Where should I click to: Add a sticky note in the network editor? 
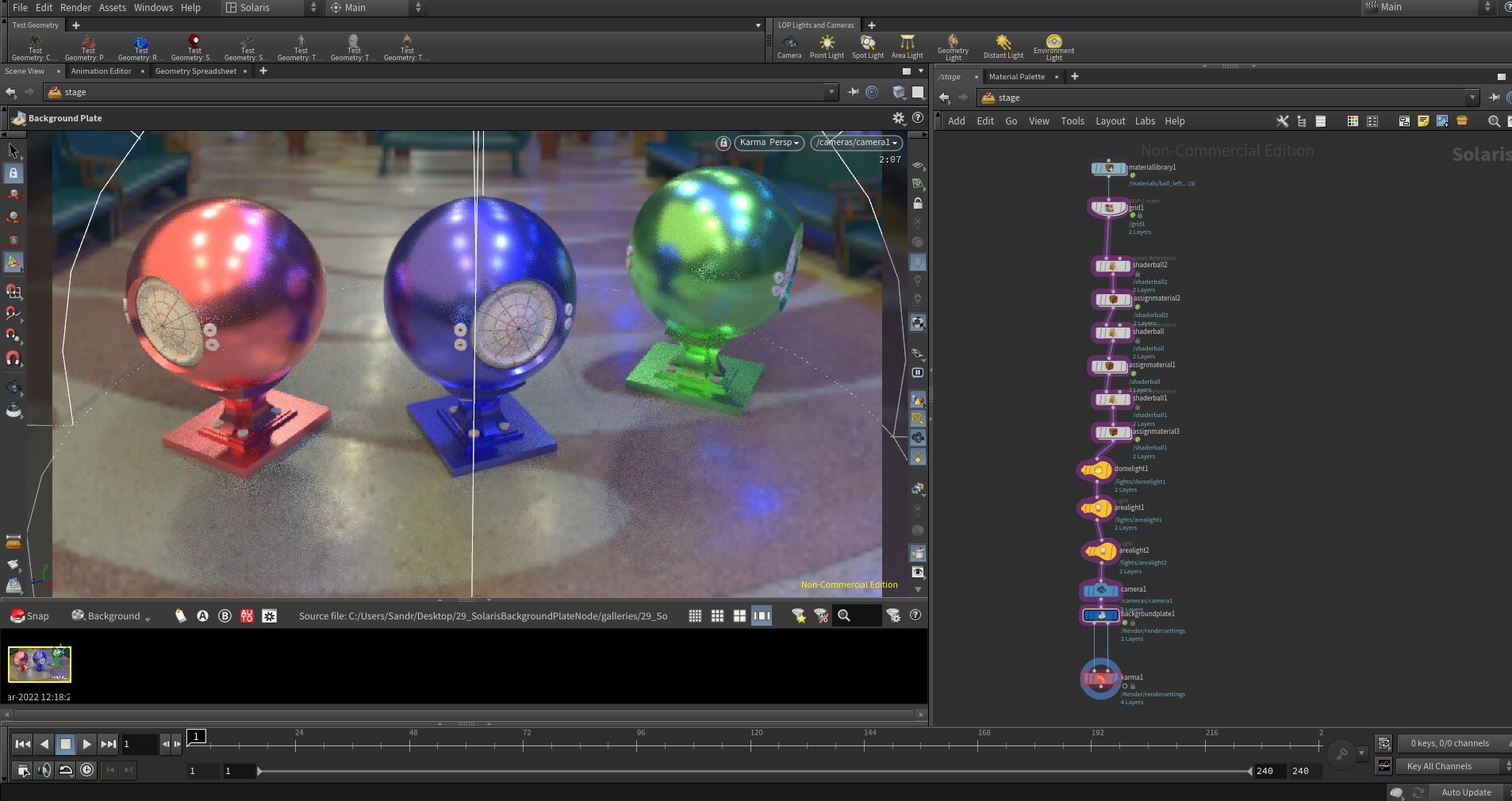[1423, 121]
